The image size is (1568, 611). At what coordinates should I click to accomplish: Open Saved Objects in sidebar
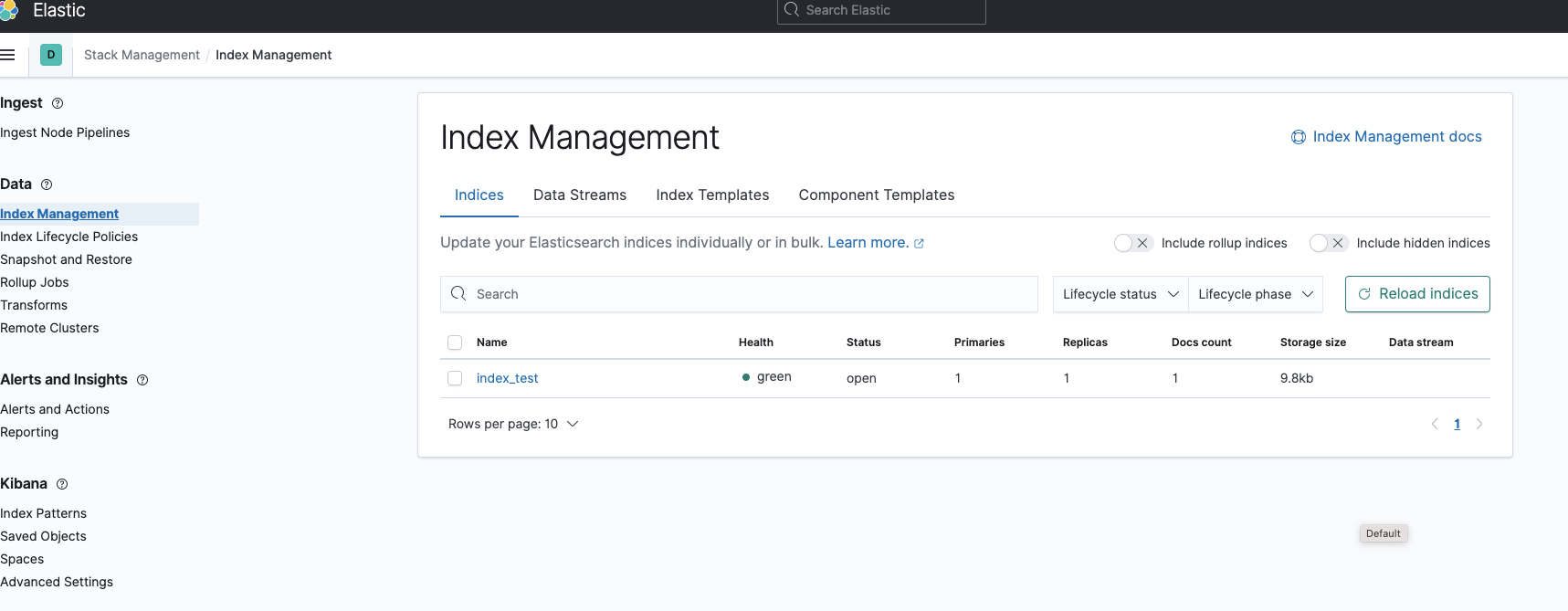pos(43,536)
